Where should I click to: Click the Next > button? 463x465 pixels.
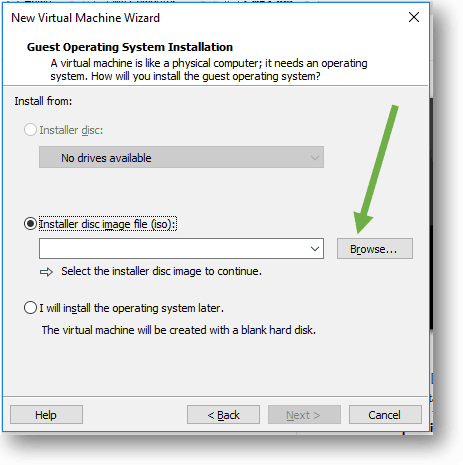click(304, 415)
